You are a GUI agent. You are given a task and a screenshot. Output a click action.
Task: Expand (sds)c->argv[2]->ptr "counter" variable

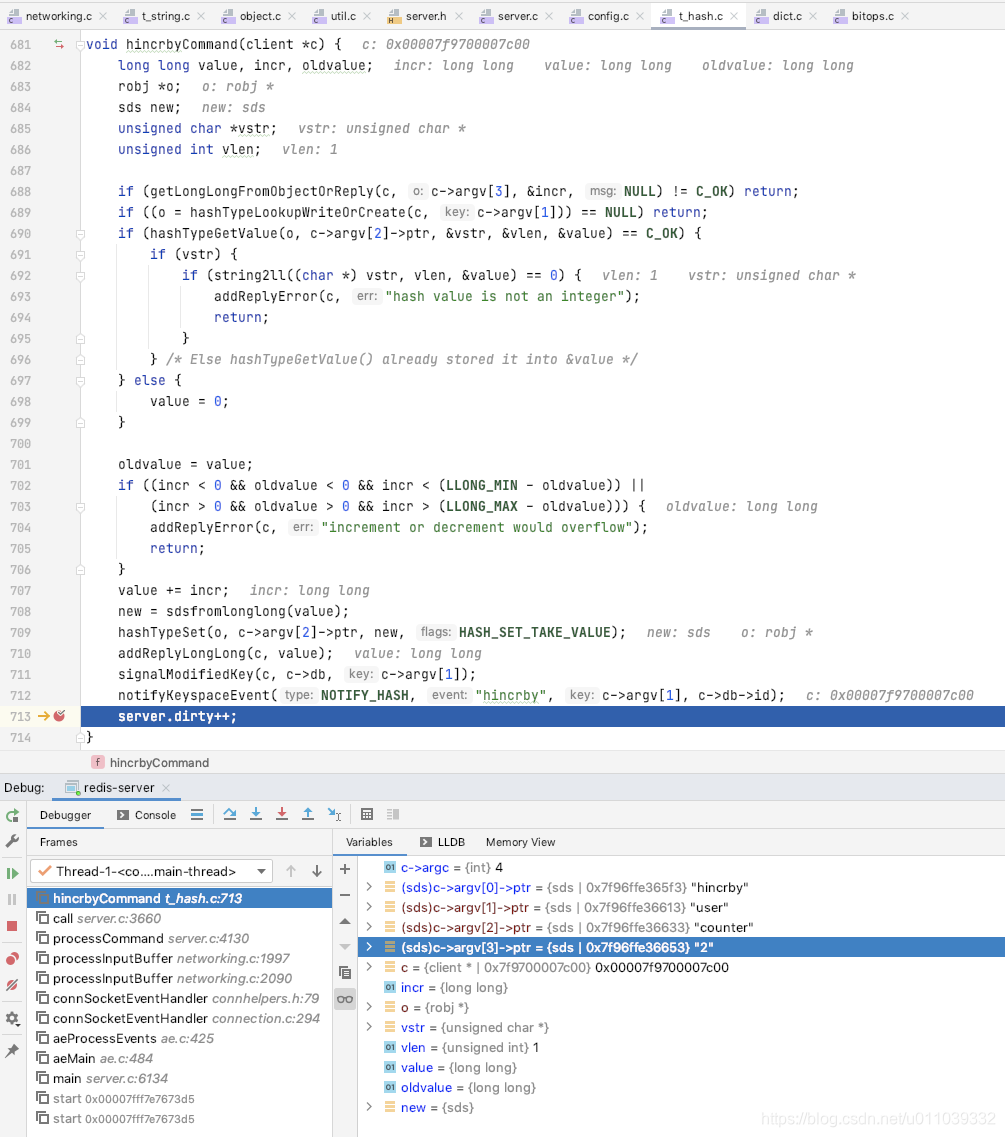[369, 927]
